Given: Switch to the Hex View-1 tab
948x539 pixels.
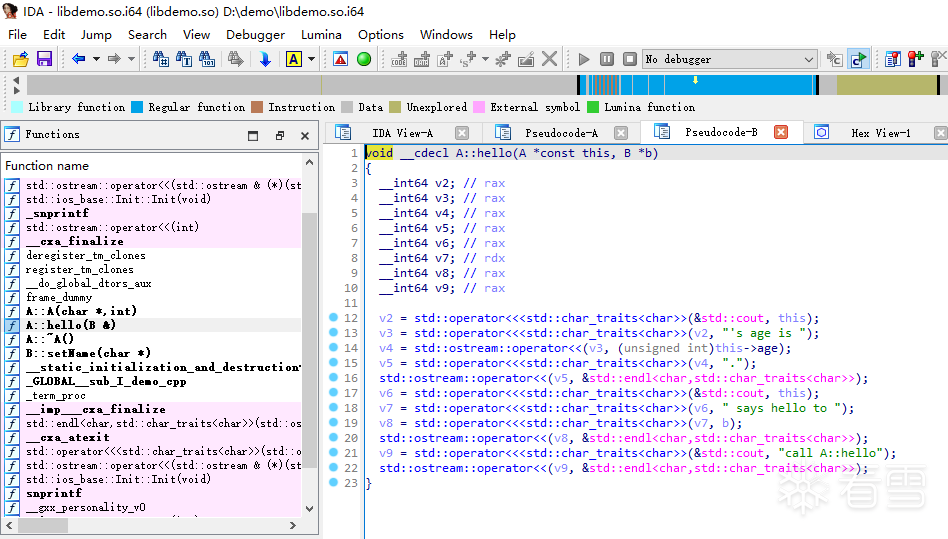Looking at the screenshot, I should (x=880, y=133).
